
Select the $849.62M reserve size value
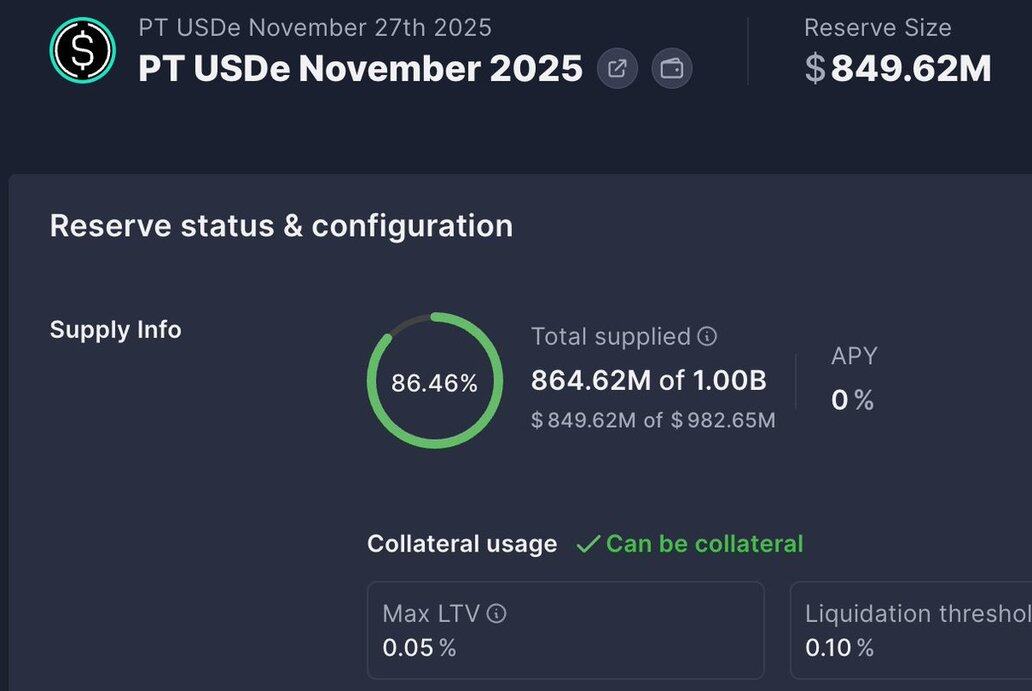898,68
